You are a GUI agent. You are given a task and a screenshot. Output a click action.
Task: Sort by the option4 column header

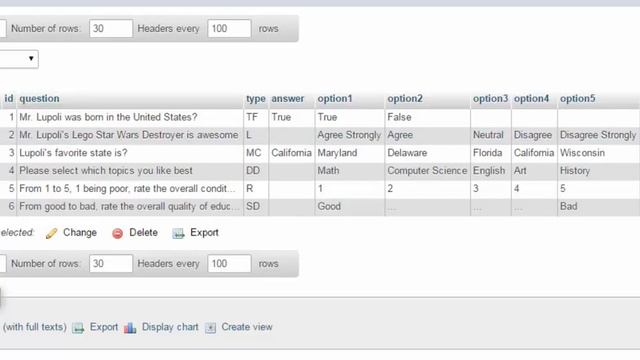(531, 99)
